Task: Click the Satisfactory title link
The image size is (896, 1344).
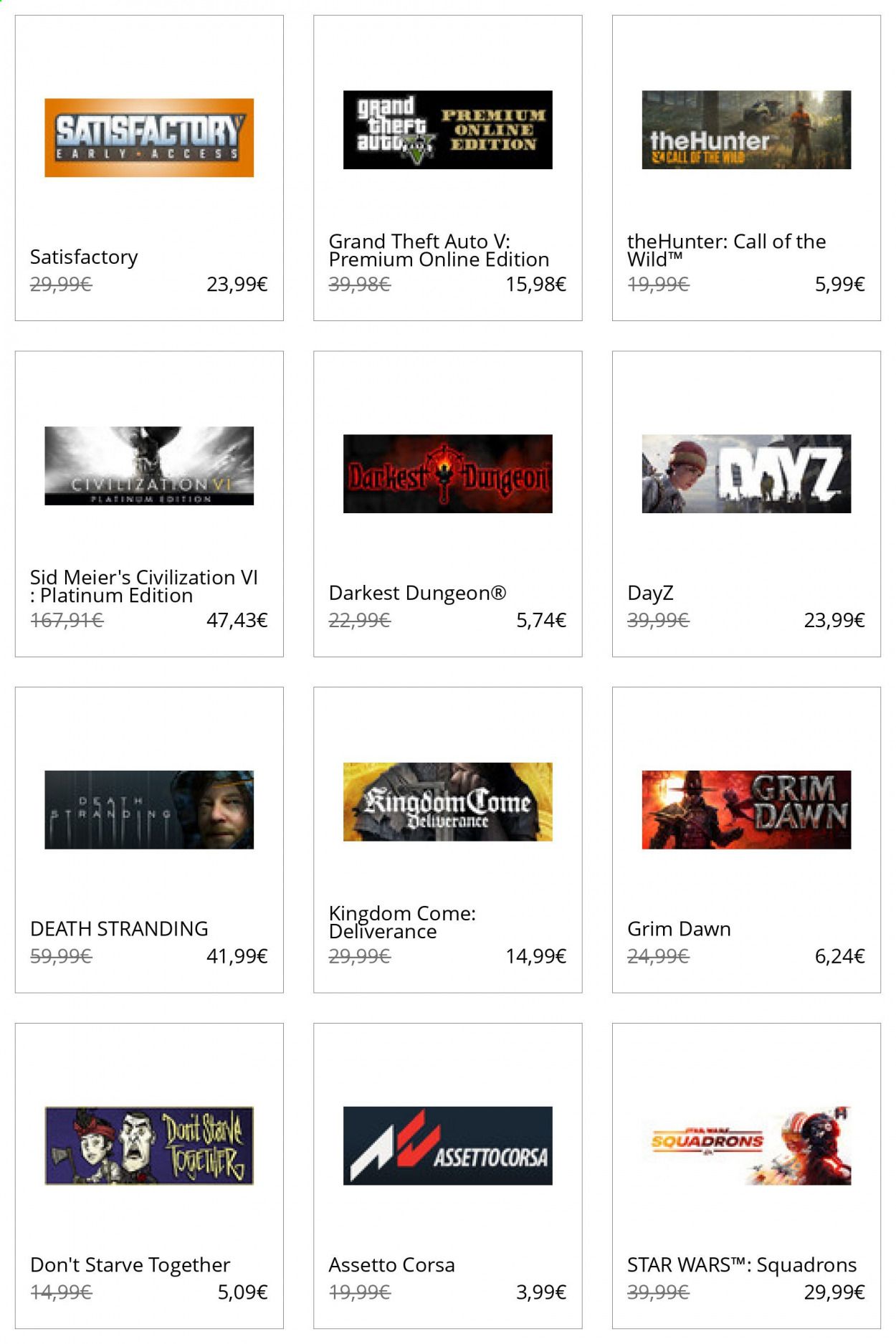Action: [84, 257]
